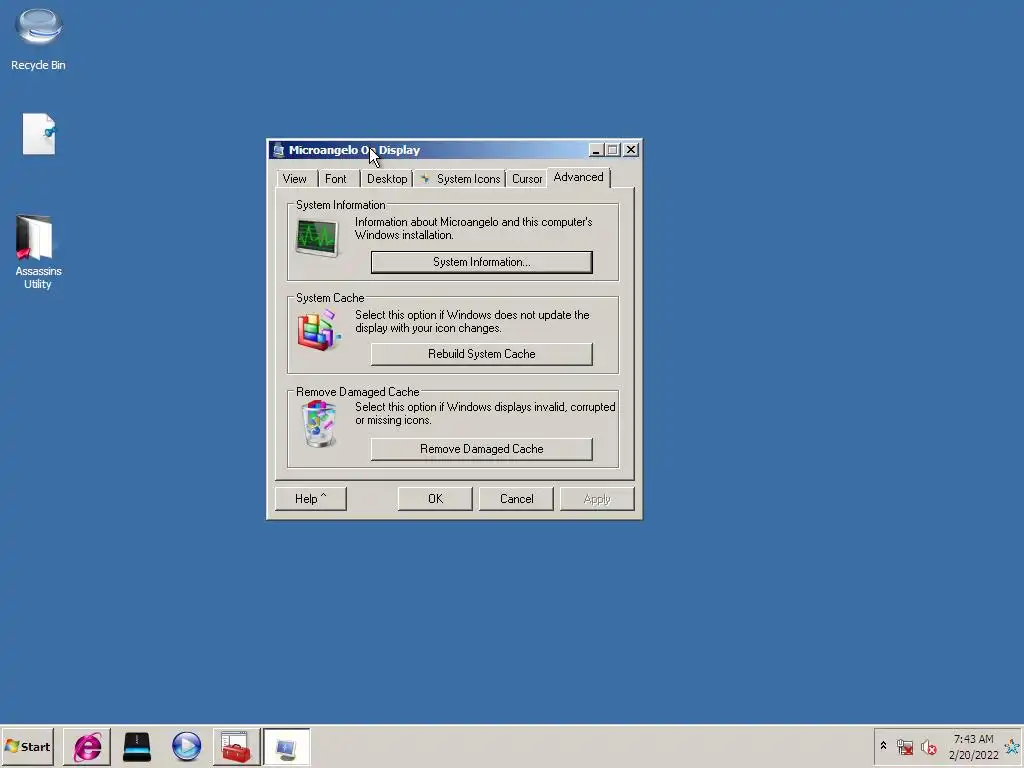Open the red toolbox taskbar item
This screenshot has height=768, width=1024.
(x=236, y=746)
